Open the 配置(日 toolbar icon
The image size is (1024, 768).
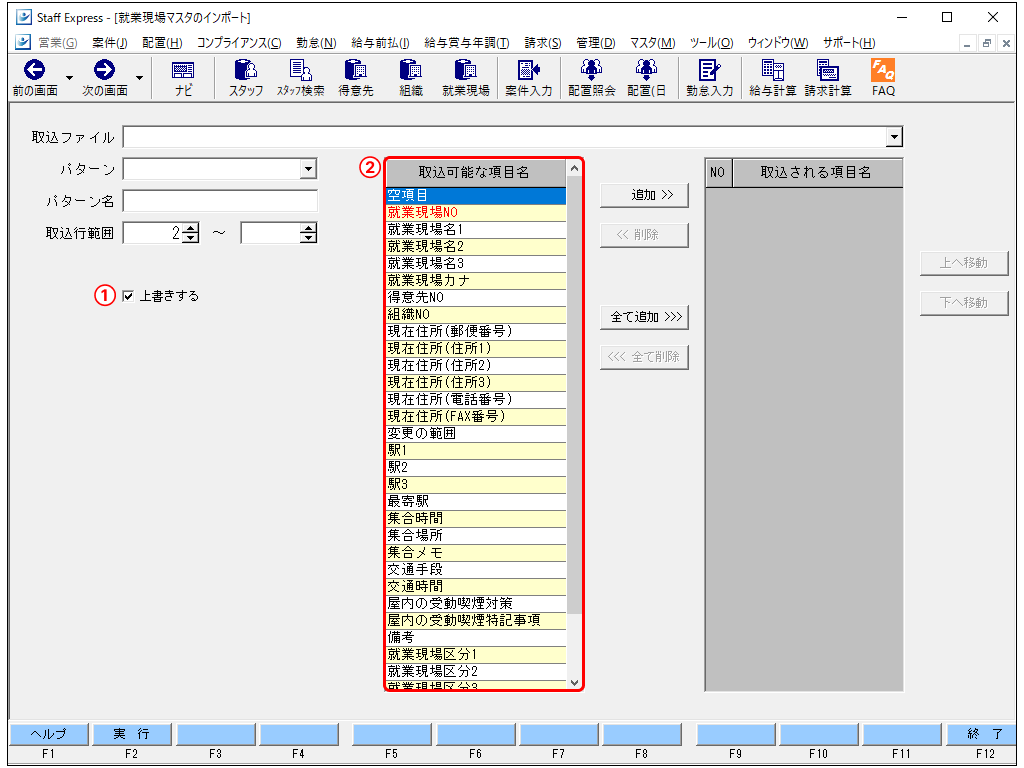[646, 71]
